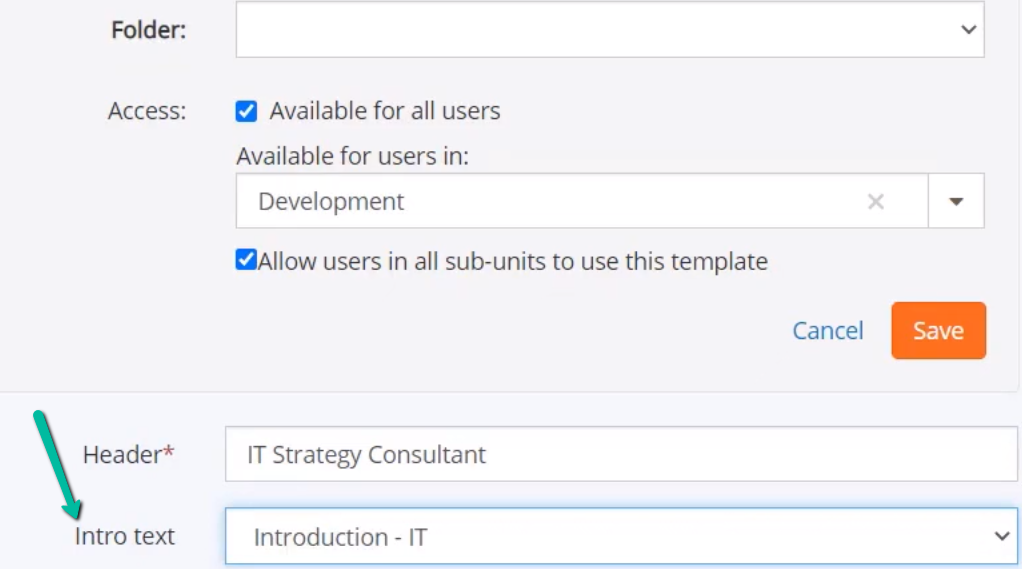Click the Header required field label
Viewport: 1022px width, 569px height.
(x=128, y=454)
